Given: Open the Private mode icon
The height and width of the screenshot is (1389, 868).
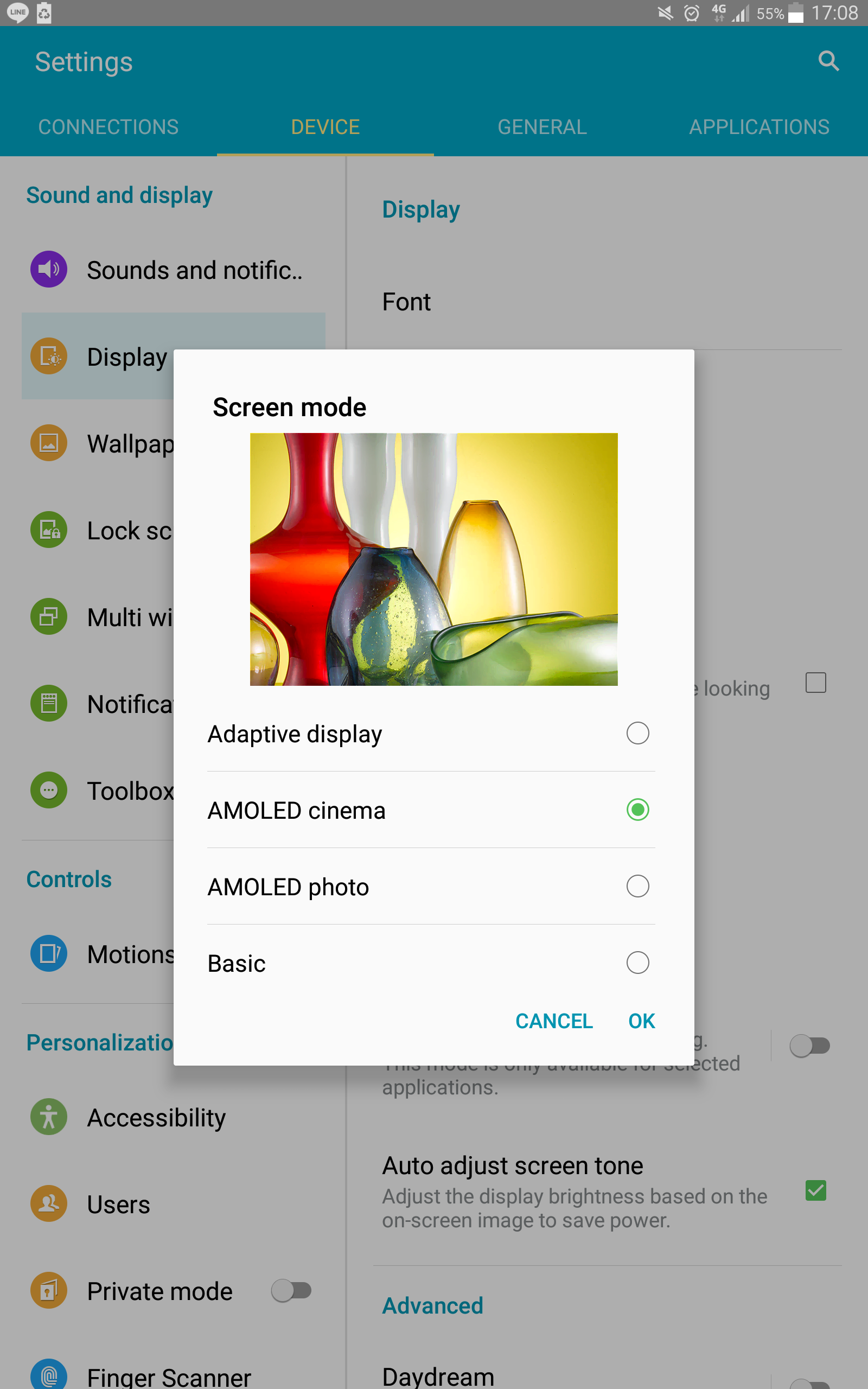Looking at the screenshot, I should tap(49, 1290).
